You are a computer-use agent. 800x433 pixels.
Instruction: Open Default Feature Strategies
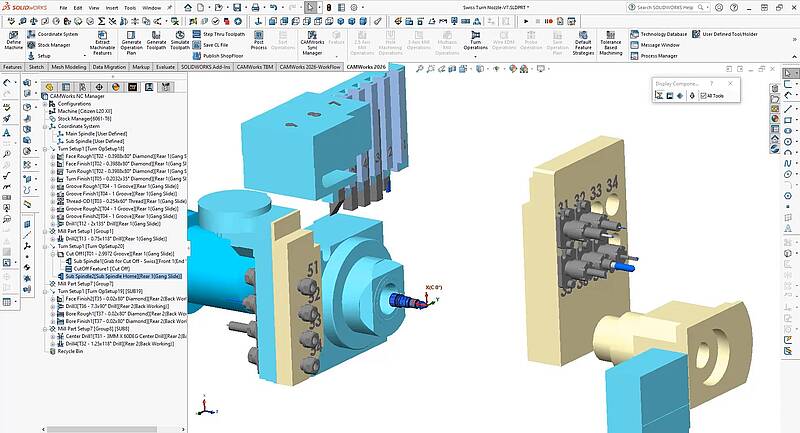(x=582, y=38)
